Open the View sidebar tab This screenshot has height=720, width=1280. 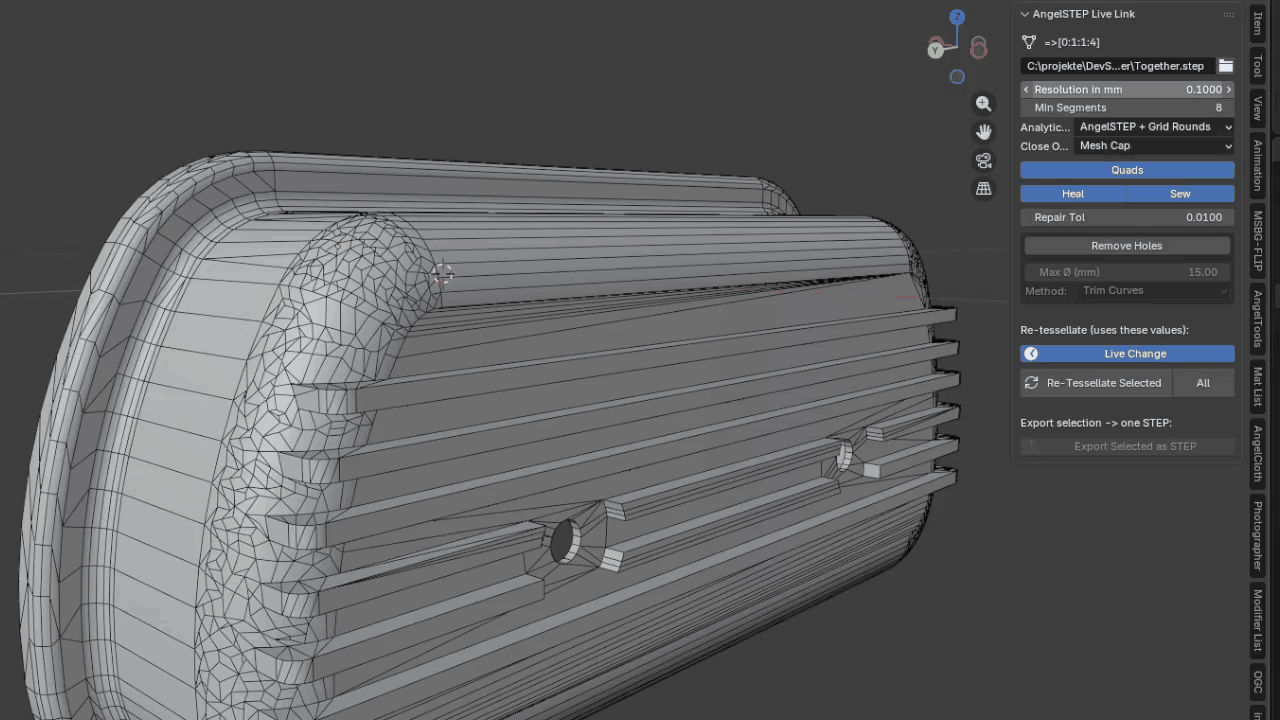coord(1258,108)
